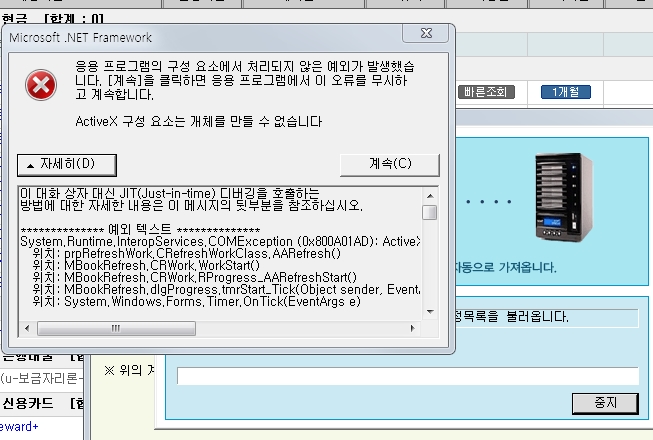The image size is (653, 440).
Task: Collapse details with 자세히(D) button
Action: 69,163
